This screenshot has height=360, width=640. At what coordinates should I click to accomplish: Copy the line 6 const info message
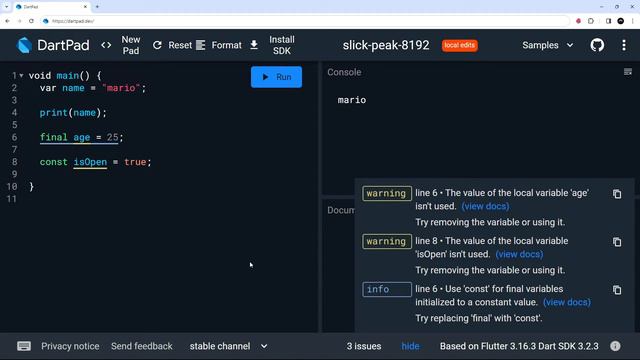(617, 290)
